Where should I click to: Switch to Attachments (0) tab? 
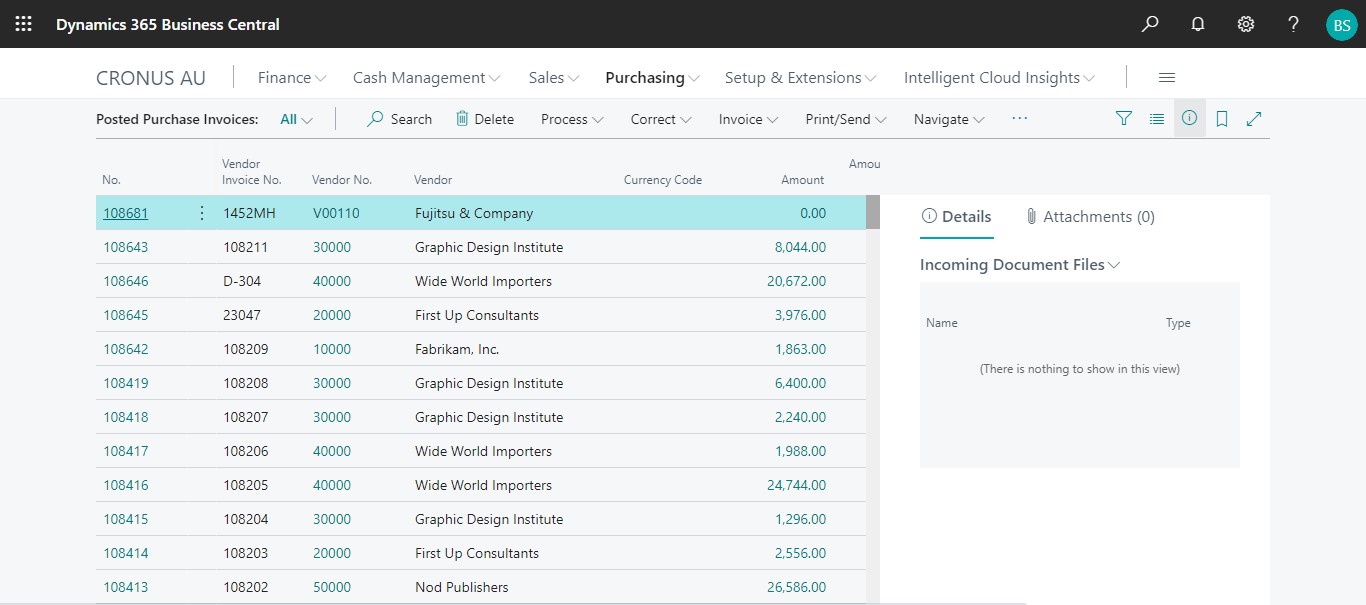[1090, 217]
